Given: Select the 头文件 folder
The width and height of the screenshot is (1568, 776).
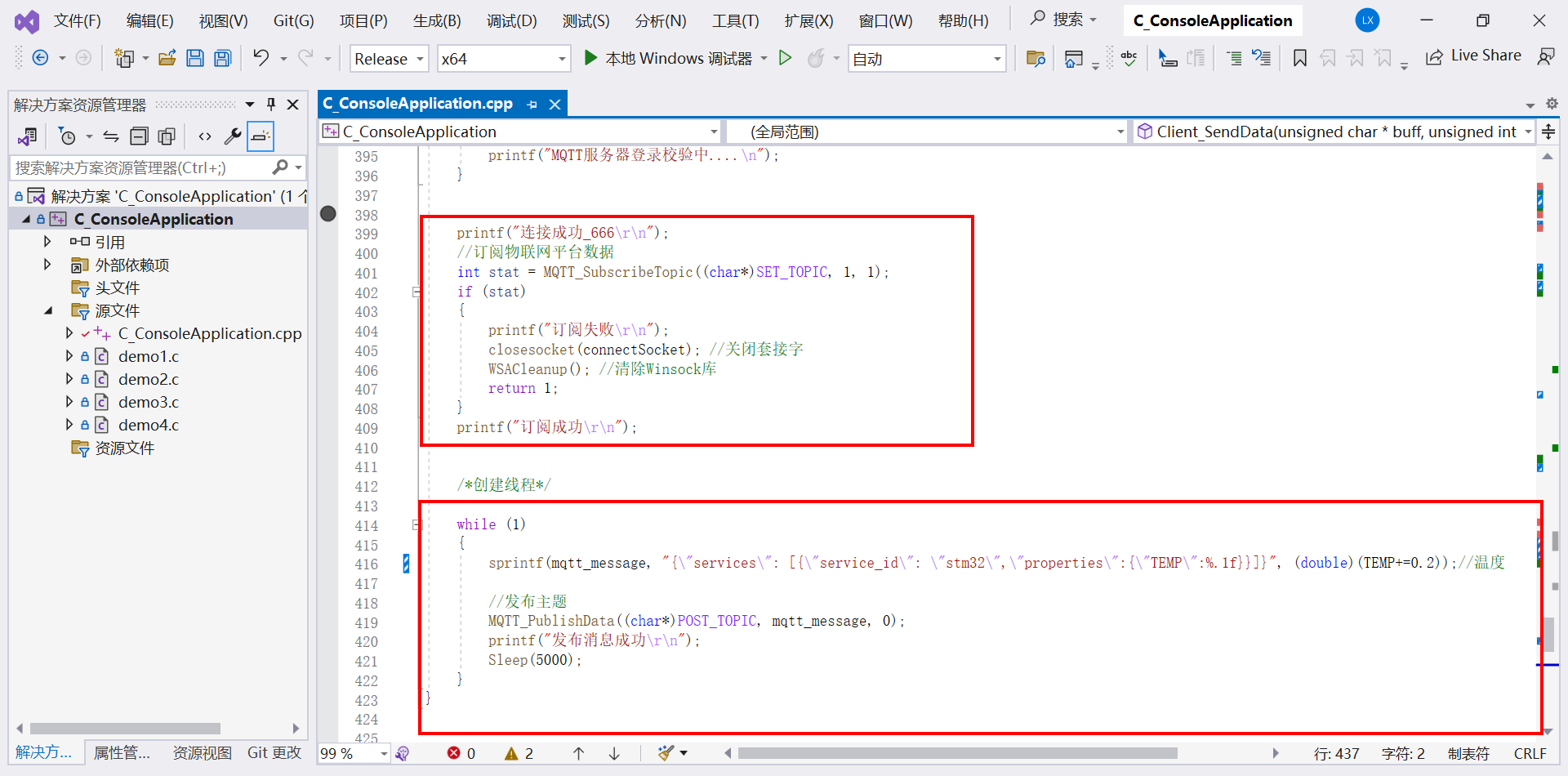Looking at the screenshot, I should (x=117, y=288).
